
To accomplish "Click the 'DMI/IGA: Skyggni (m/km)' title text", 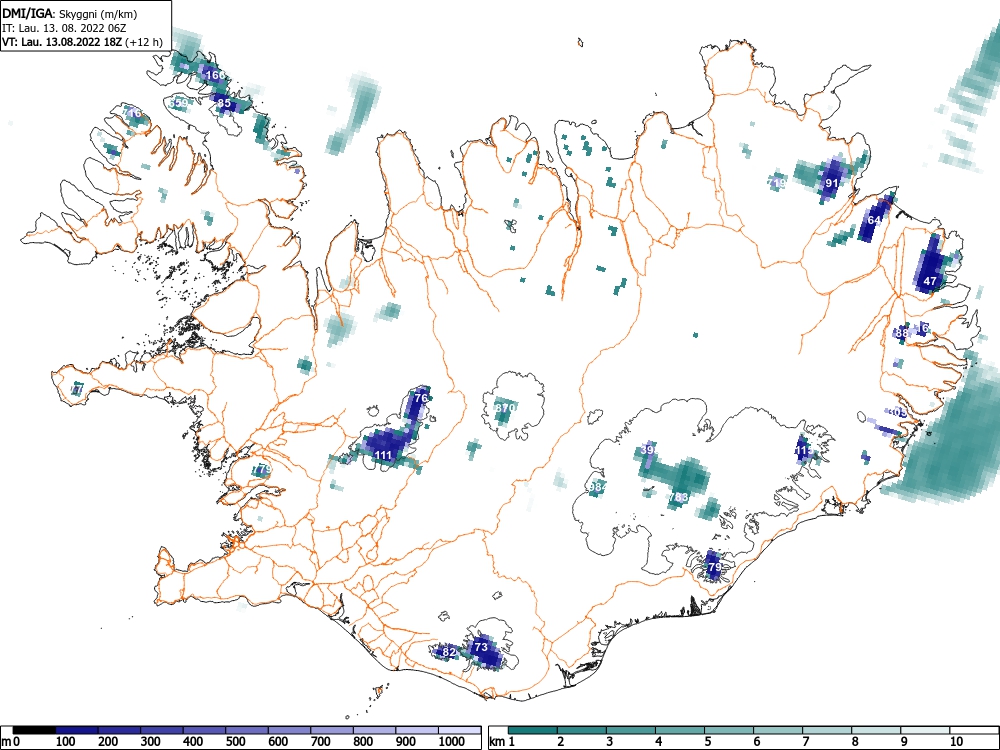I will pos(70,13).
